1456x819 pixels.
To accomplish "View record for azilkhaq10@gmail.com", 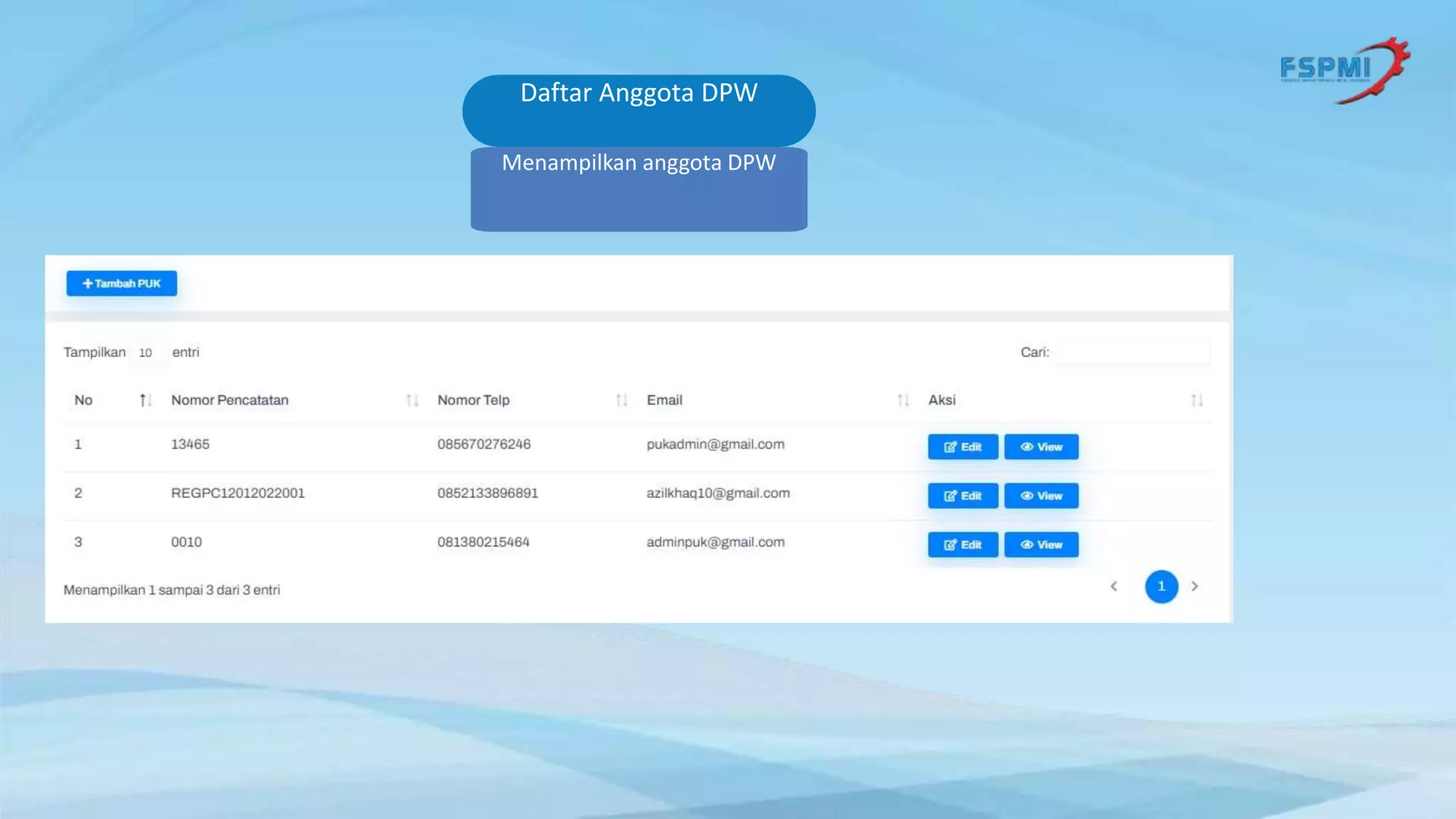I will [1041, 496].
